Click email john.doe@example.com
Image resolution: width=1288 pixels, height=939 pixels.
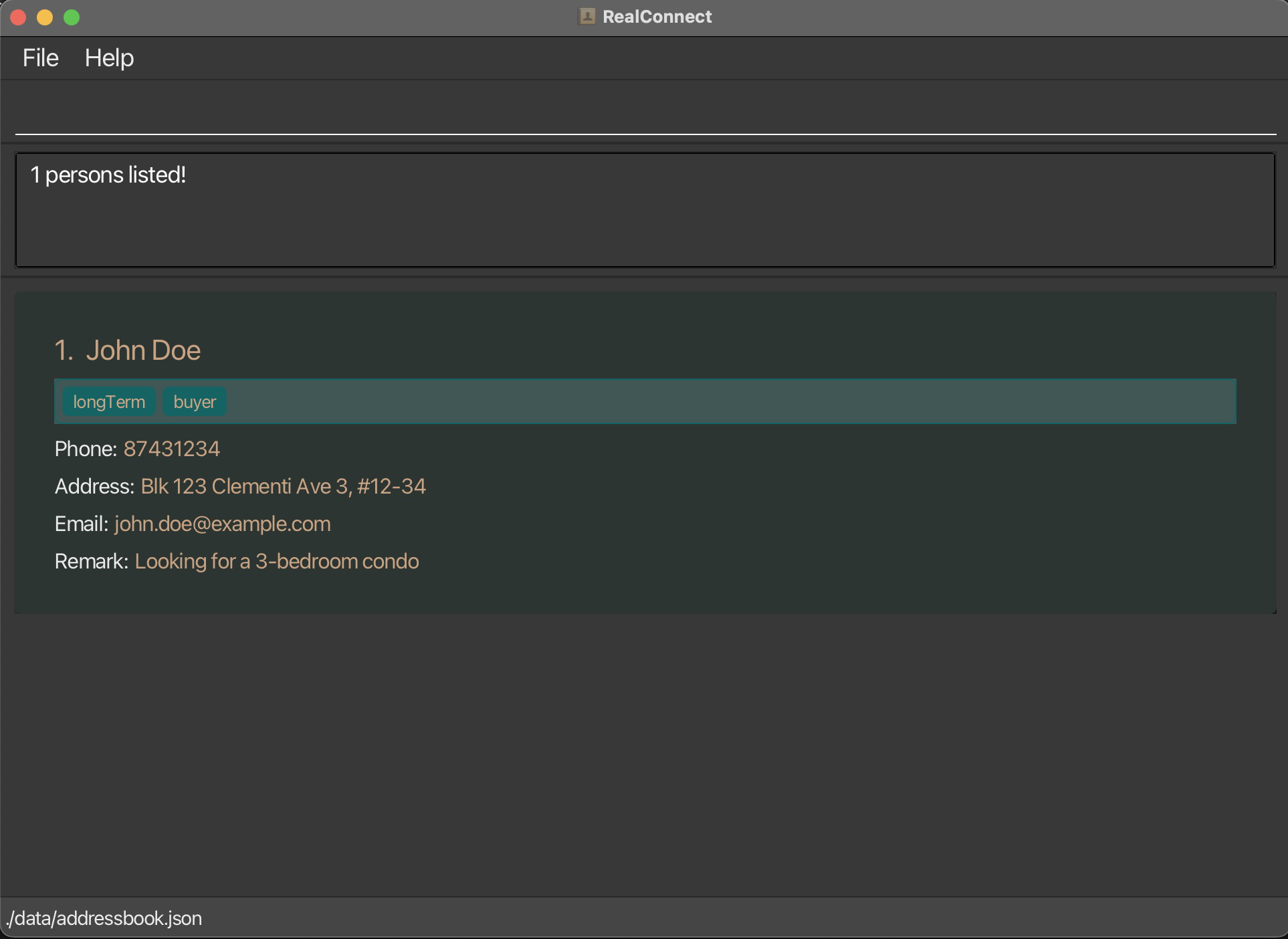[223, 524]
